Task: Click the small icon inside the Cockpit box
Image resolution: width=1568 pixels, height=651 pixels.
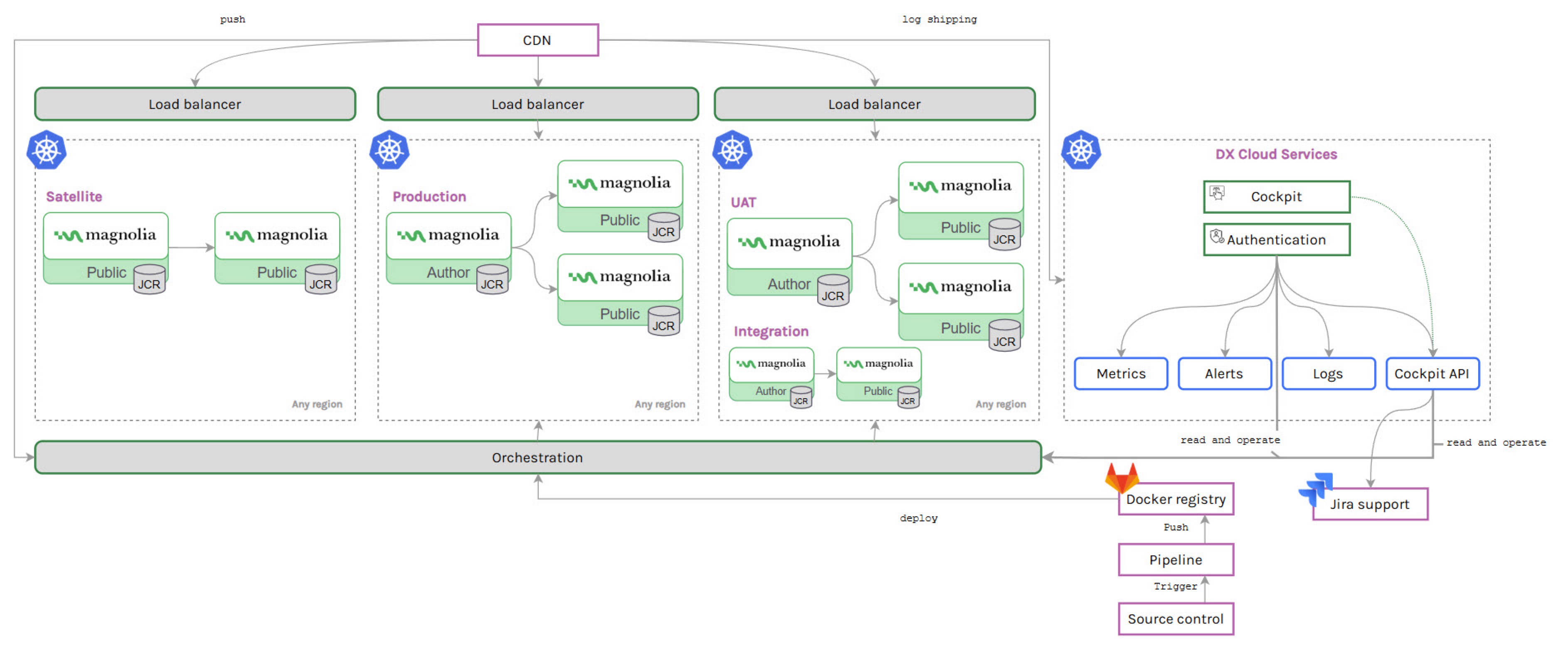Action: coord(1217,193)
